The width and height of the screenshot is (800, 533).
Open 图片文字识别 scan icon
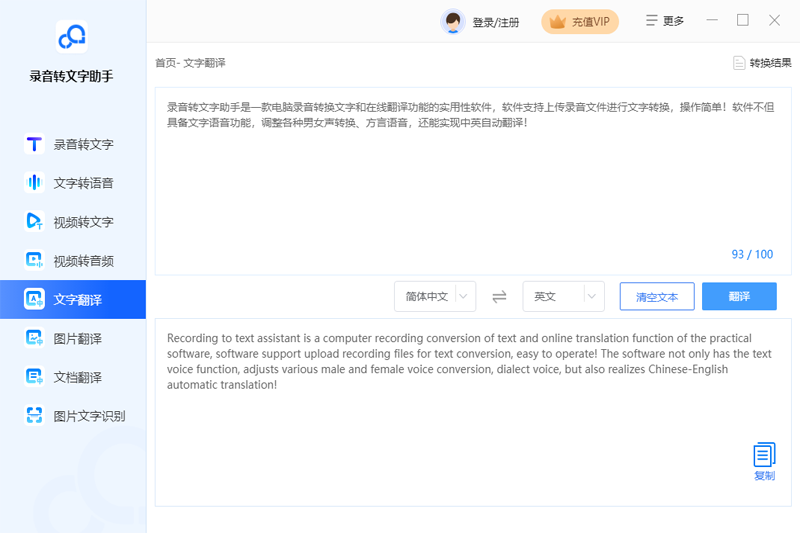point(34,416)
